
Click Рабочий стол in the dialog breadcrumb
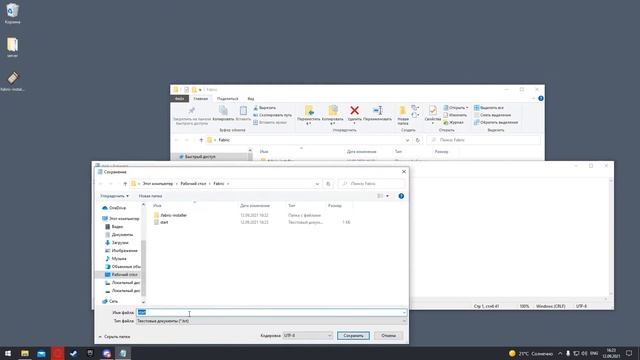tap(193, 184)
